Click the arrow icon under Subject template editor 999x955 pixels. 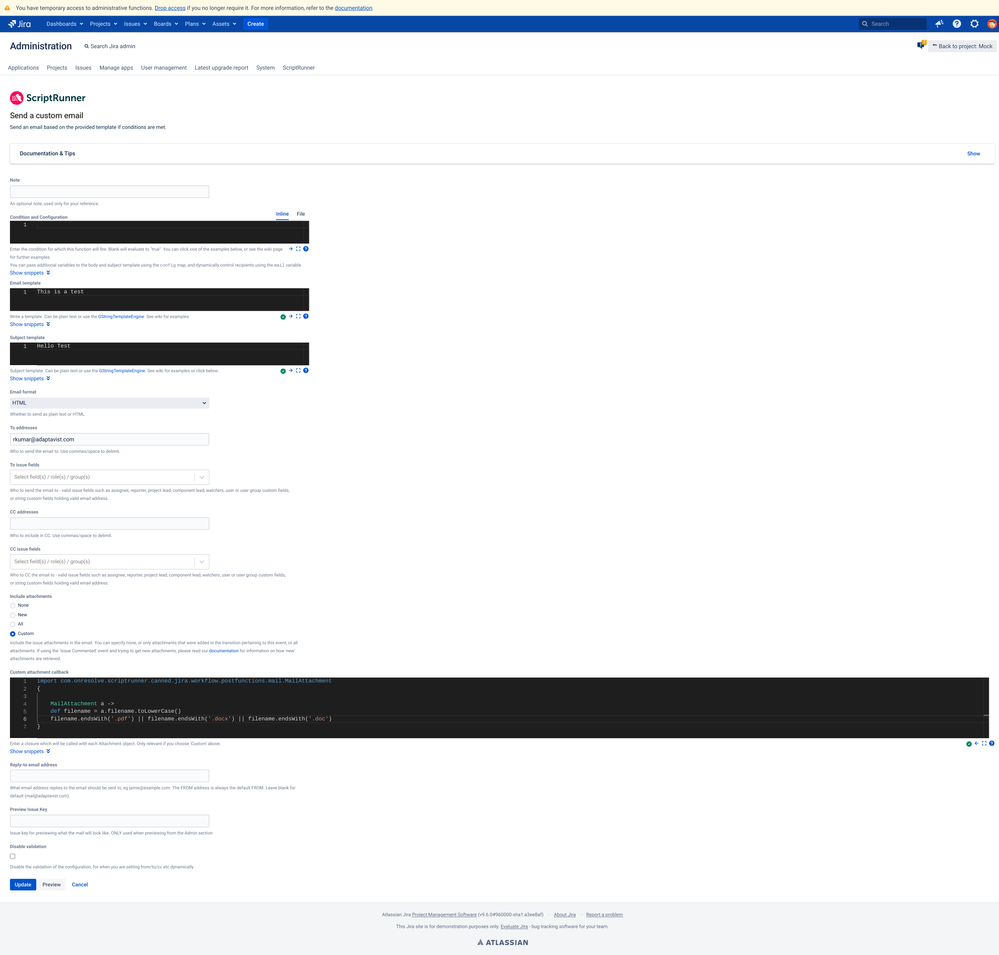pyautogui.click(x=291, y=370)
